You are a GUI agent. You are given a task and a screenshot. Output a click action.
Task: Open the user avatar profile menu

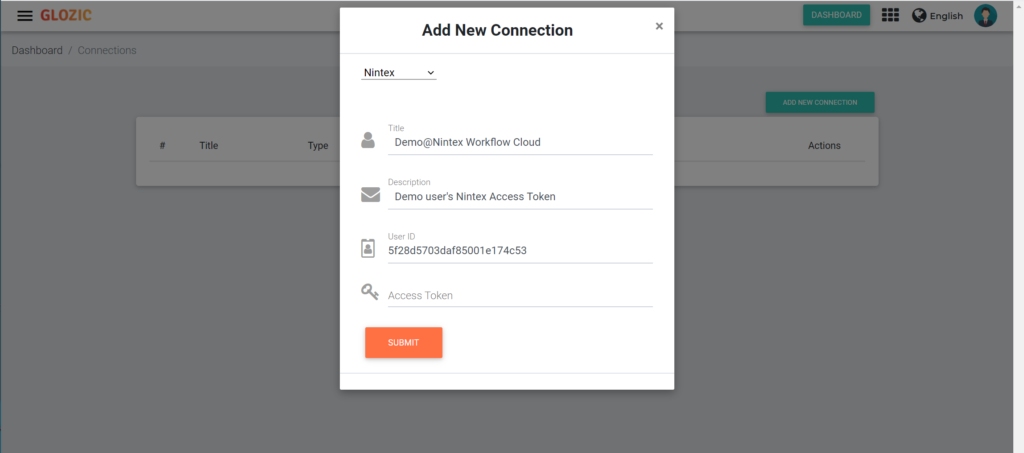(x=985, y=15)
